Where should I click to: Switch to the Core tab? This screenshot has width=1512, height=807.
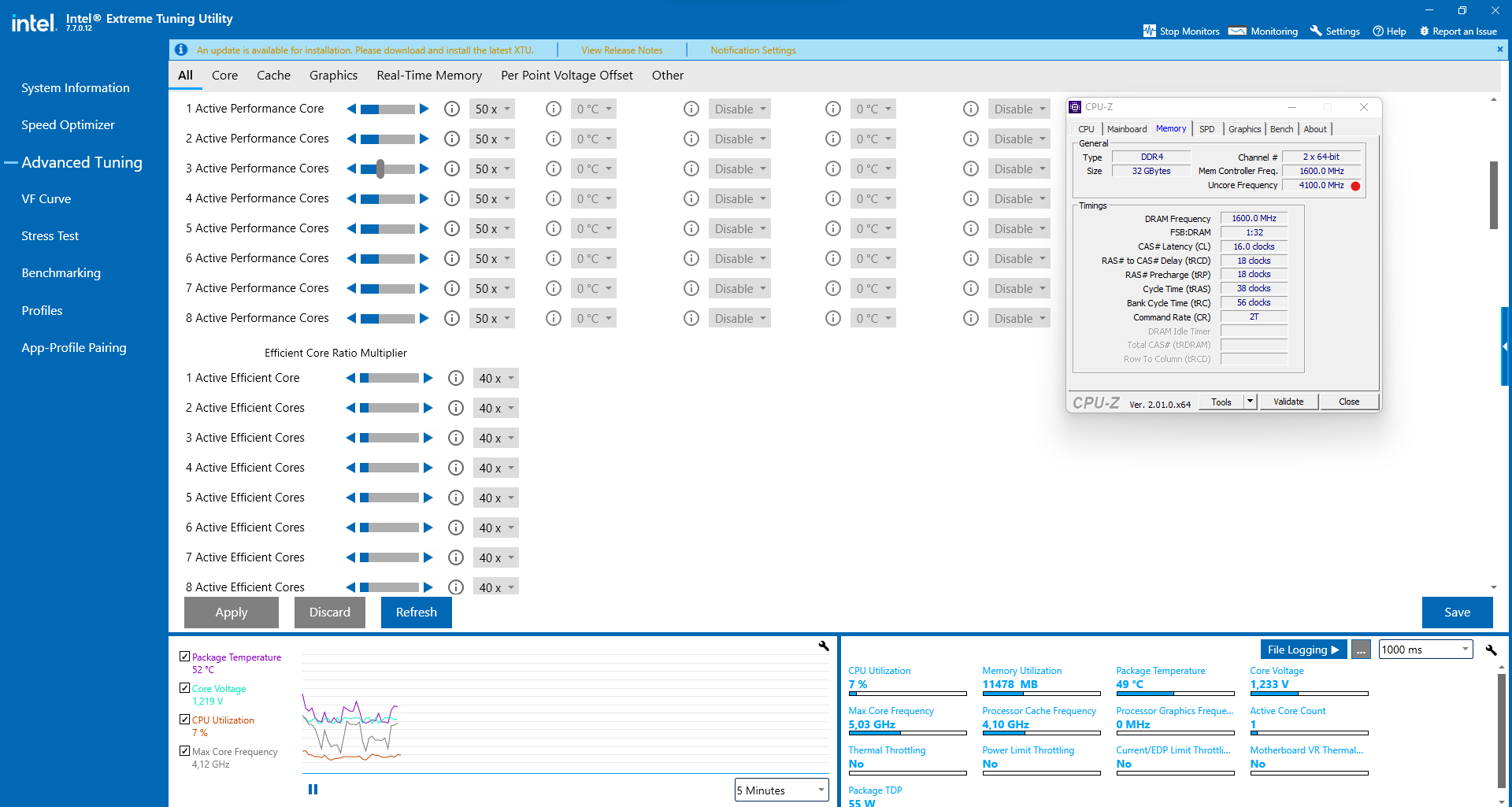click(224, 76)
